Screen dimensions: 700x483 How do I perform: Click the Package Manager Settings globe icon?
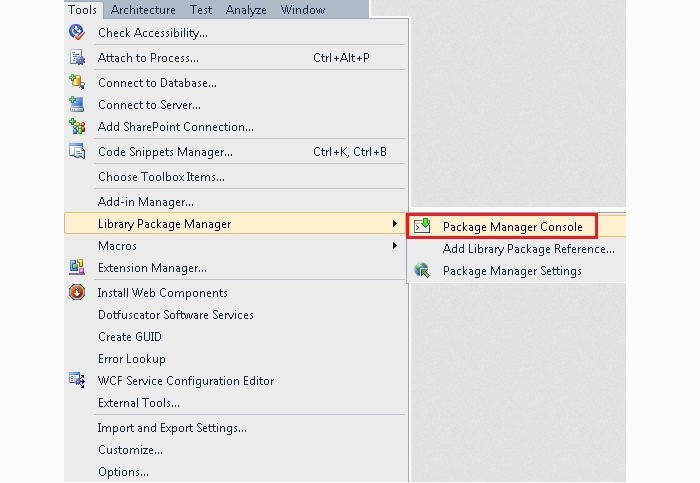click(x=422, y=270)
